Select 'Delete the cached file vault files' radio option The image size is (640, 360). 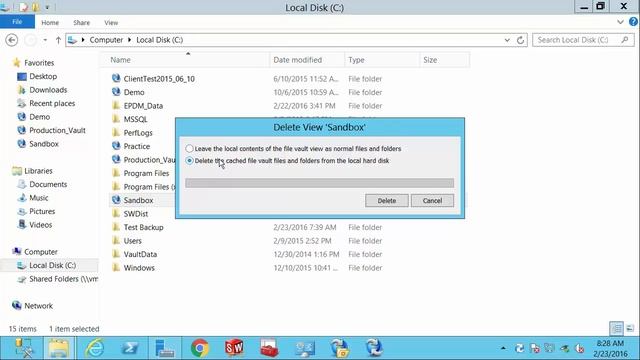[189, 161]
